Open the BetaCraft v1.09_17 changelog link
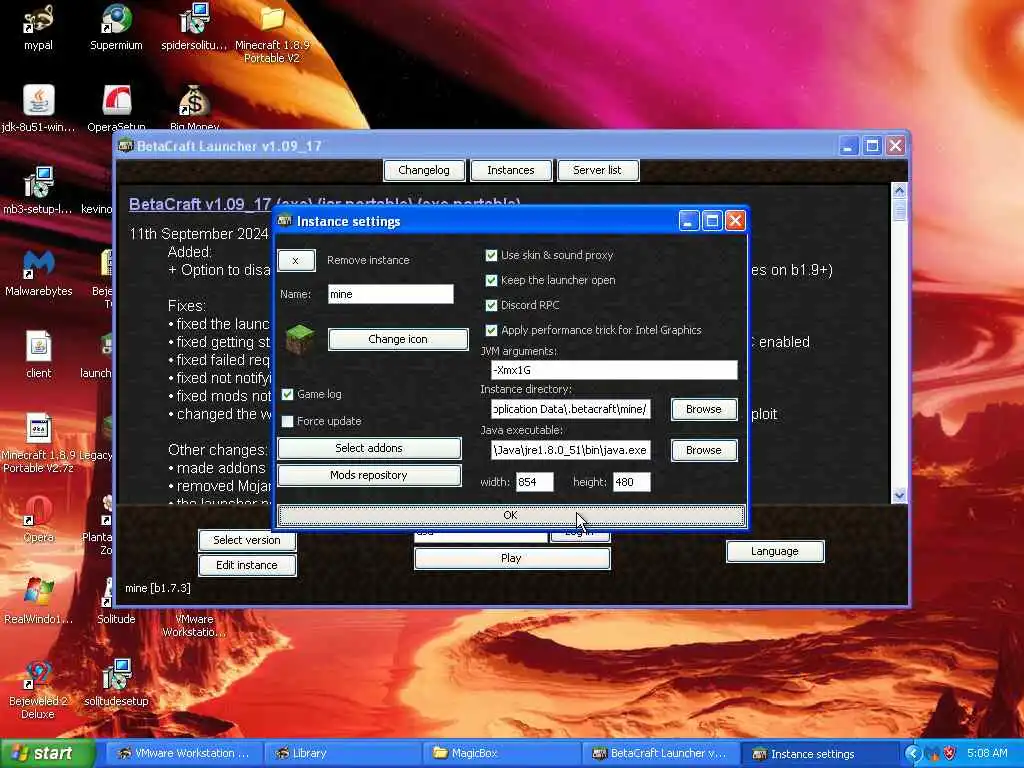 pyautogui.click(x=200, y=204)
